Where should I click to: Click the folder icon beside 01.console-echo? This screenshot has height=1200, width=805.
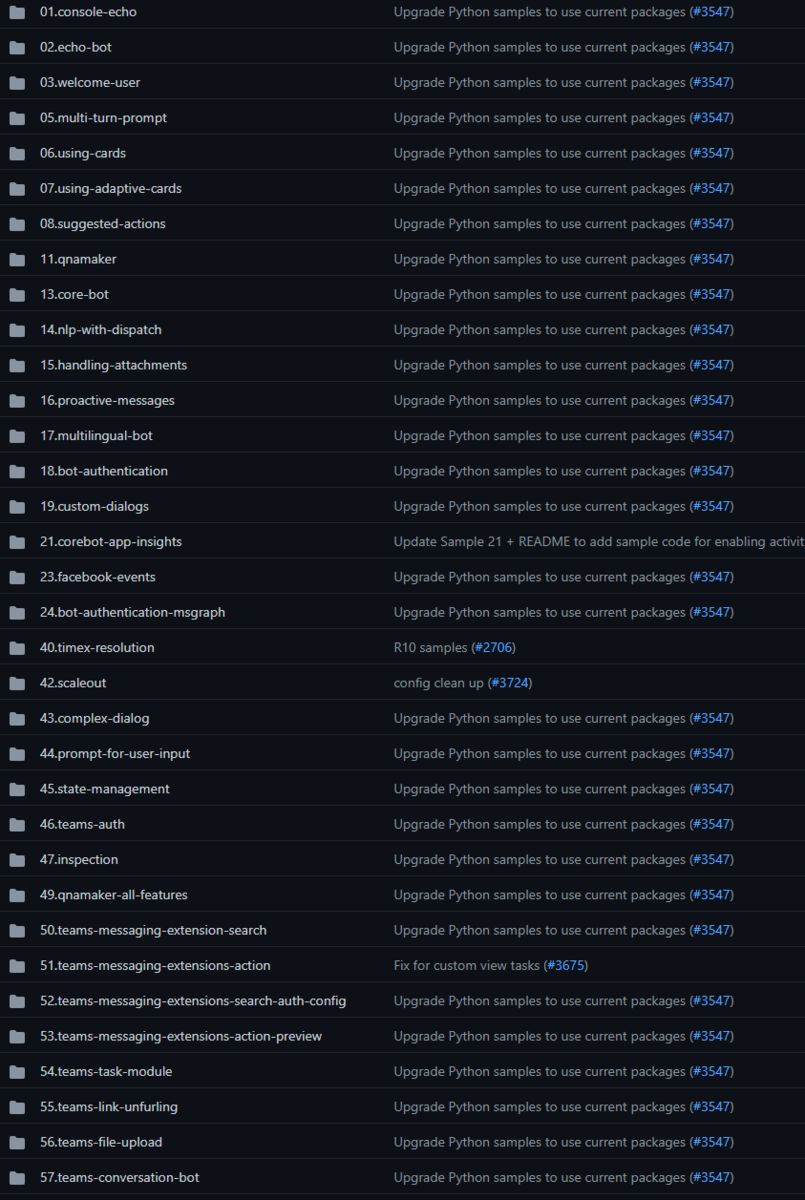pyautogui.click(x=17, y=12)
